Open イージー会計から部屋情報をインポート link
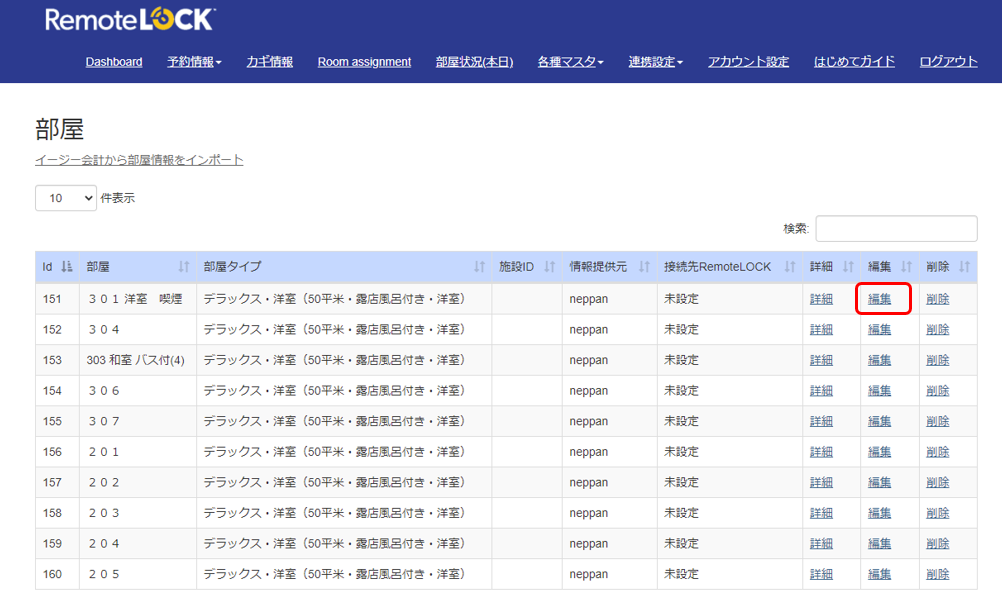 click(139, 160)
